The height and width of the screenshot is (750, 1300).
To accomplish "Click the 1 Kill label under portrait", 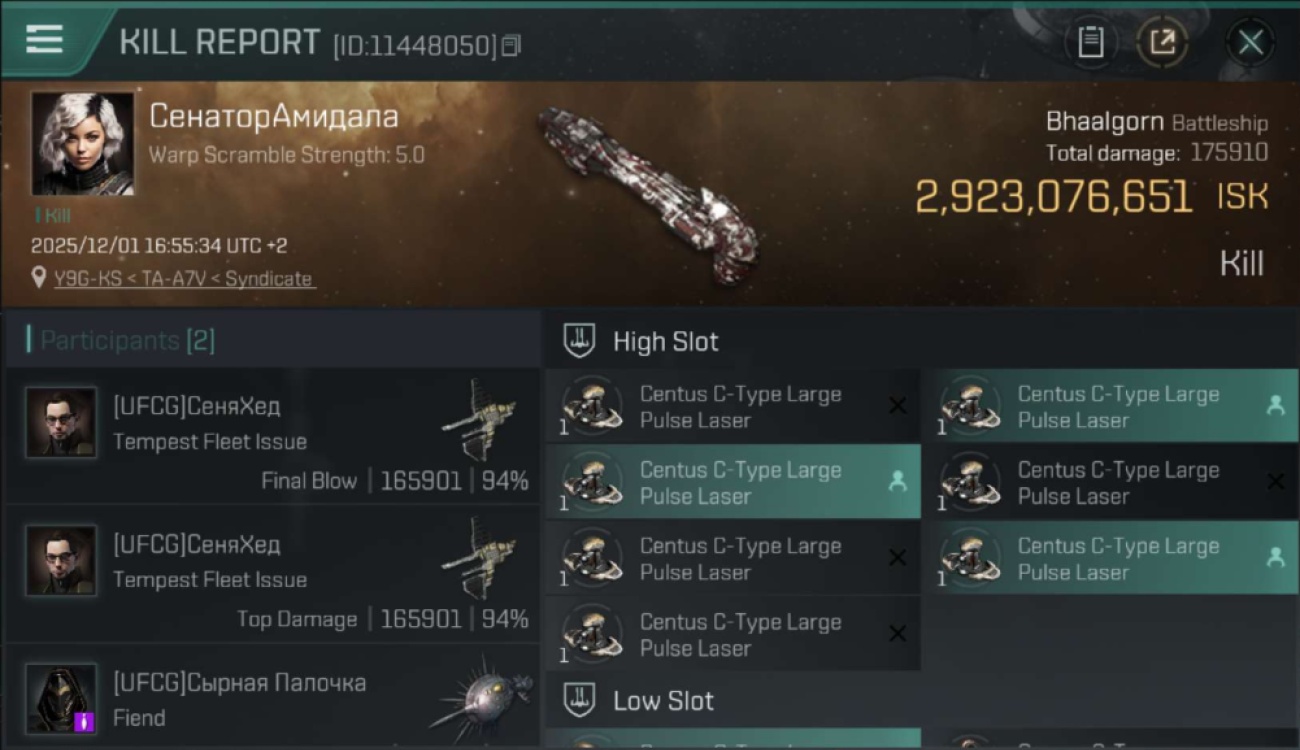I will pos(53,215).
